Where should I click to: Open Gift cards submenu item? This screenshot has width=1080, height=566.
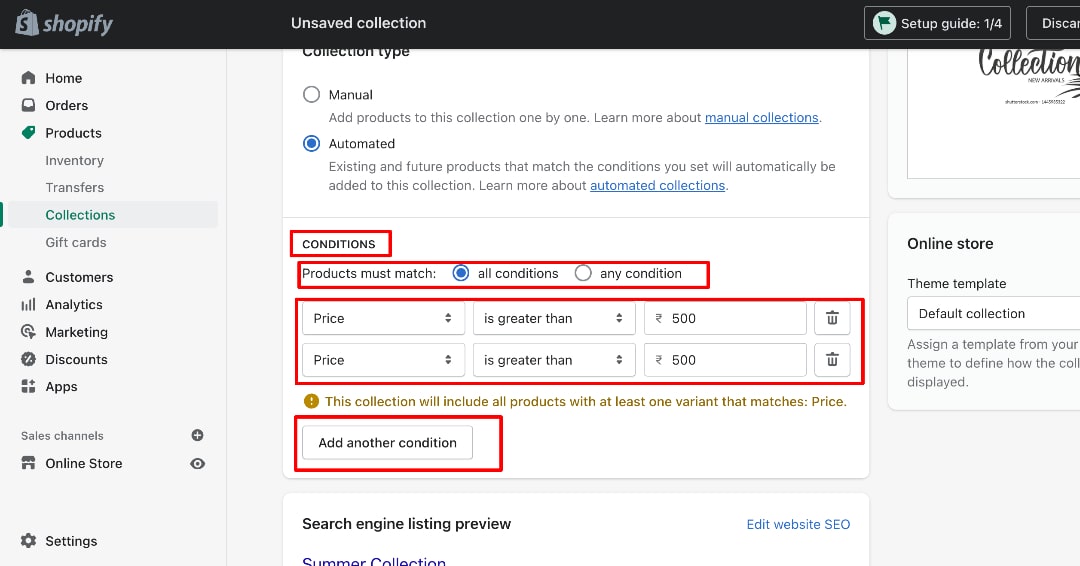(76, 242)
